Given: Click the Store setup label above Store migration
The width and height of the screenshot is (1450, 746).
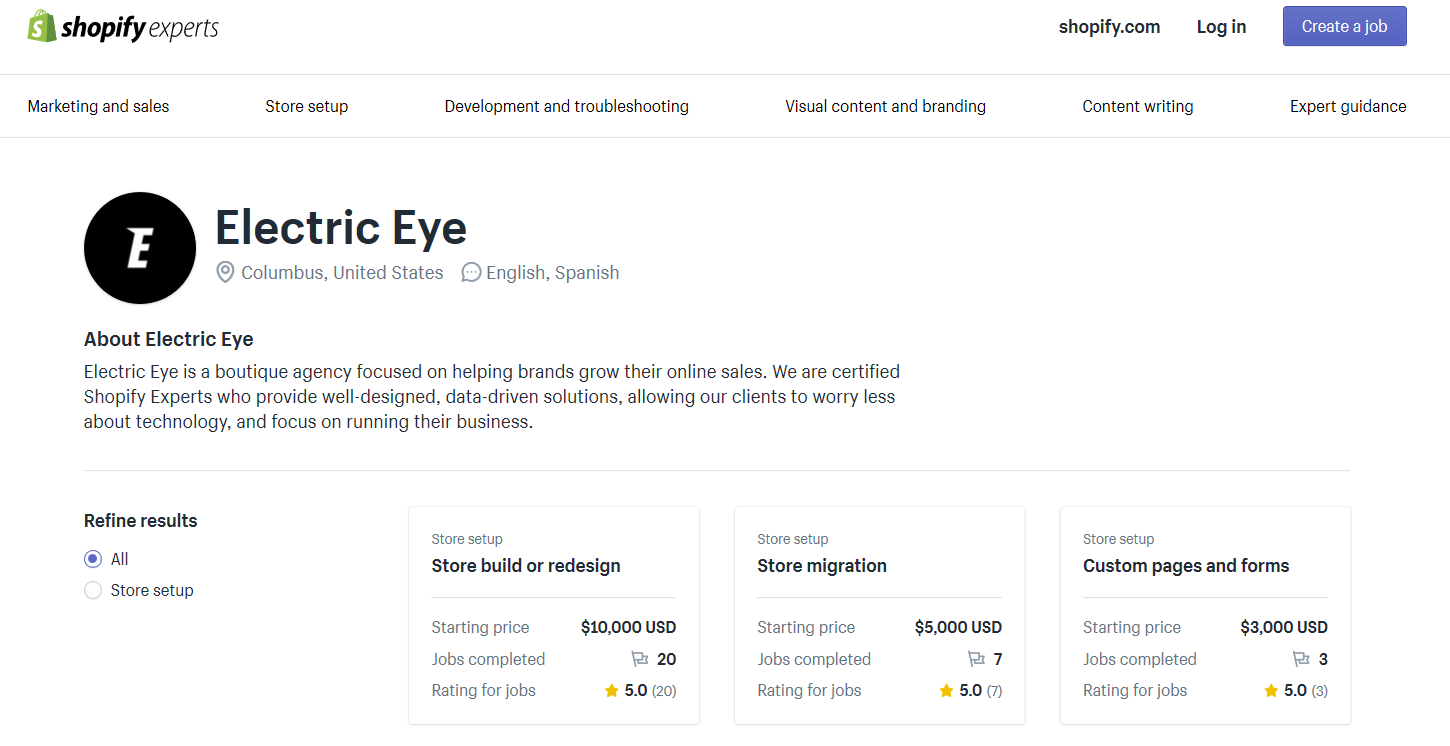Looking at the screenshot, I should [x=793, y=539].
